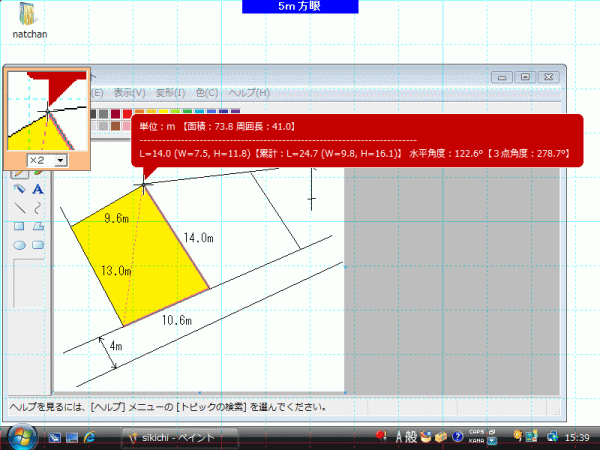The height and width of the screenshot is (450, 600).
Task: Select the Text tool in Paint
Action: (38, 189)
